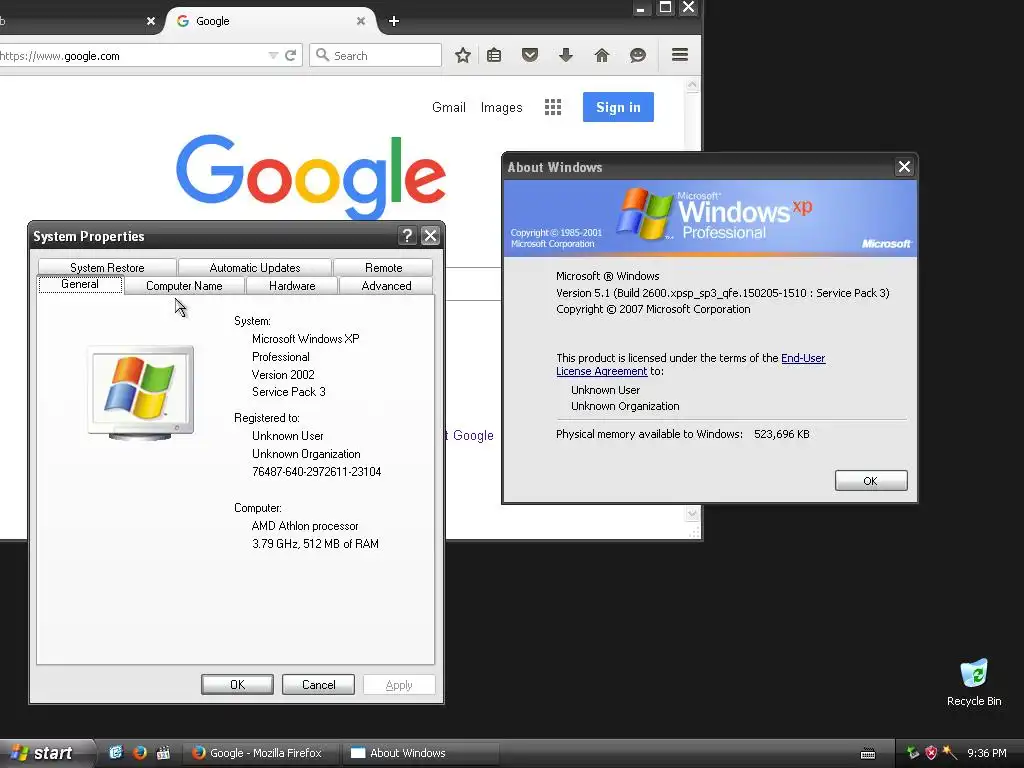Open the Google apps grid icon
The width and height of the screenshot is (1024, 768).
coord(553,107)
